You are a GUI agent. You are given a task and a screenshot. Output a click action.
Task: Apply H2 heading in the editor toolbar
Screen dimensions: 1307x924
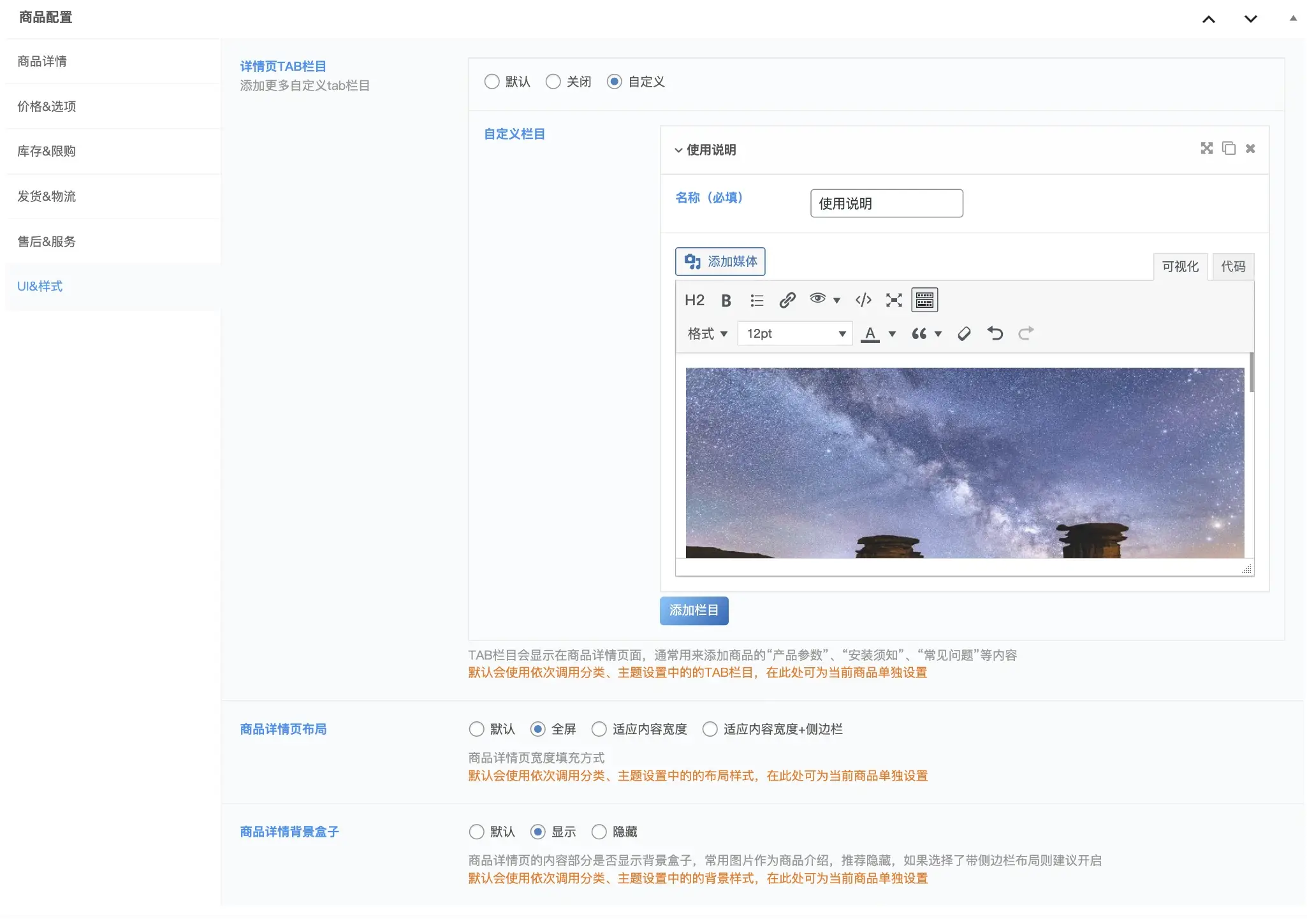point(694,300)
